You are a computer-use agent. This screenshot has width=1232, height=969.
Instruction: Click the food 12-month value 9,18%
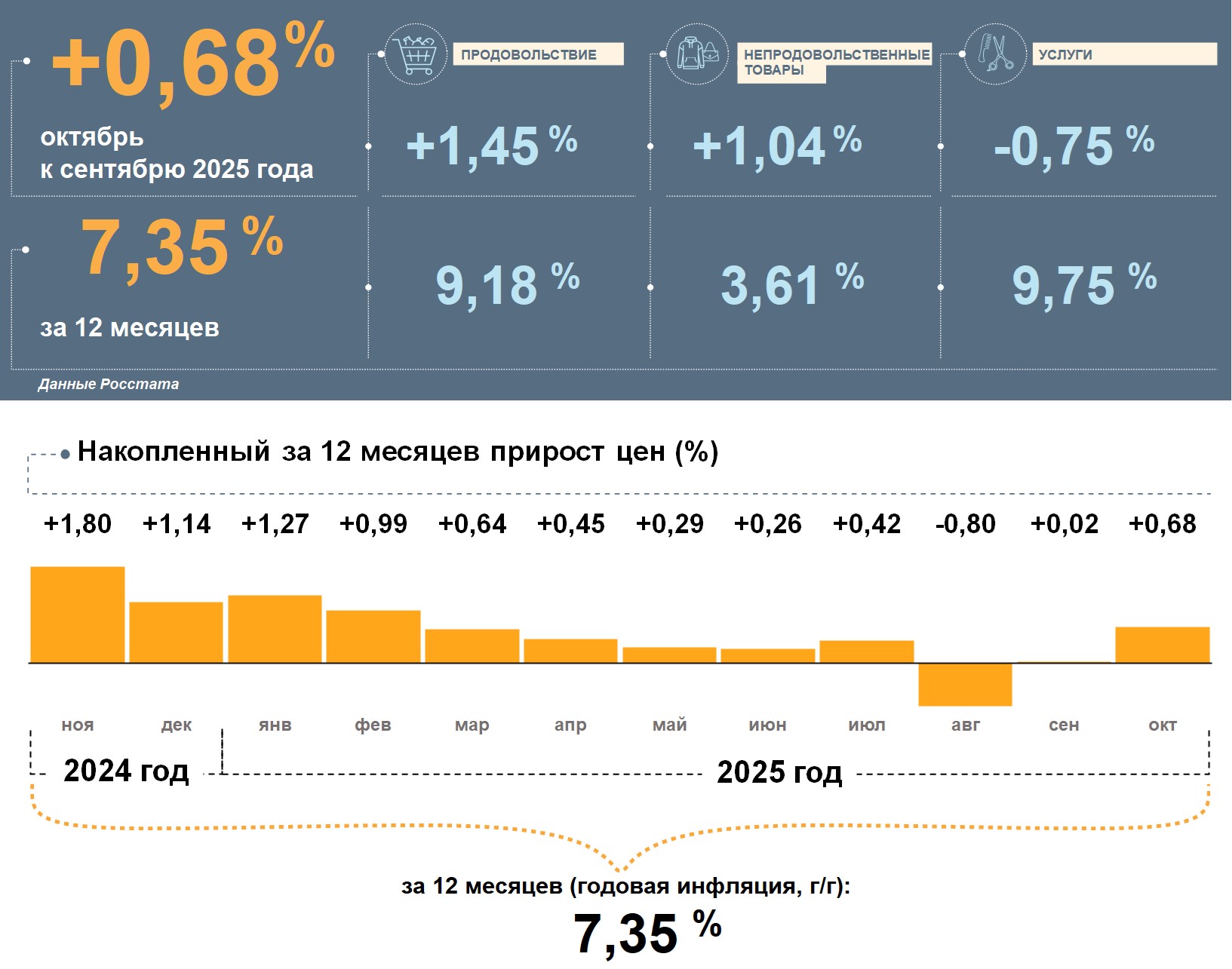coord(507,285)
